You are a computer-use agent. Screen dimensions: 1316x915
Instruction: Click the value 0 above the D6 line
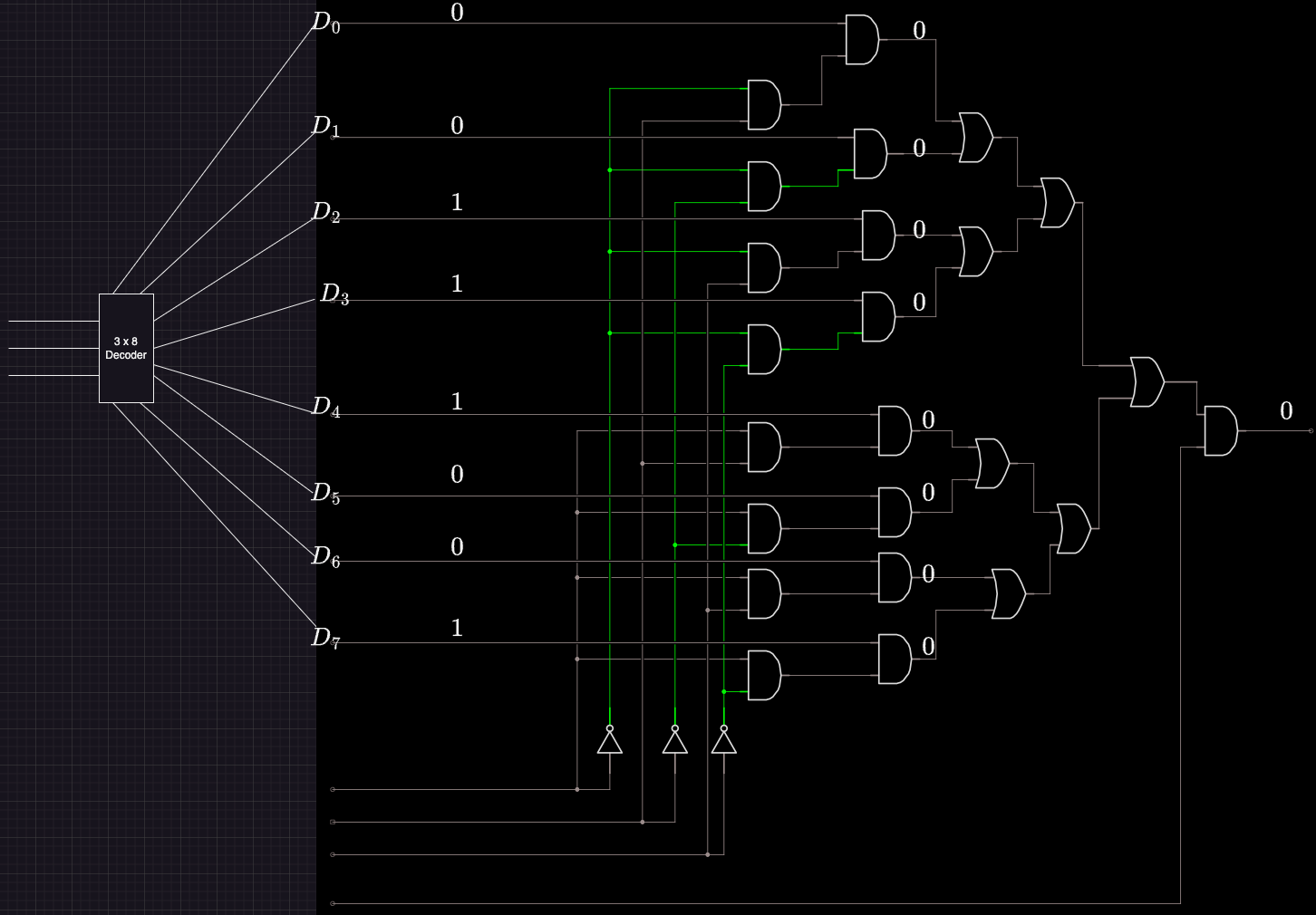457,546
